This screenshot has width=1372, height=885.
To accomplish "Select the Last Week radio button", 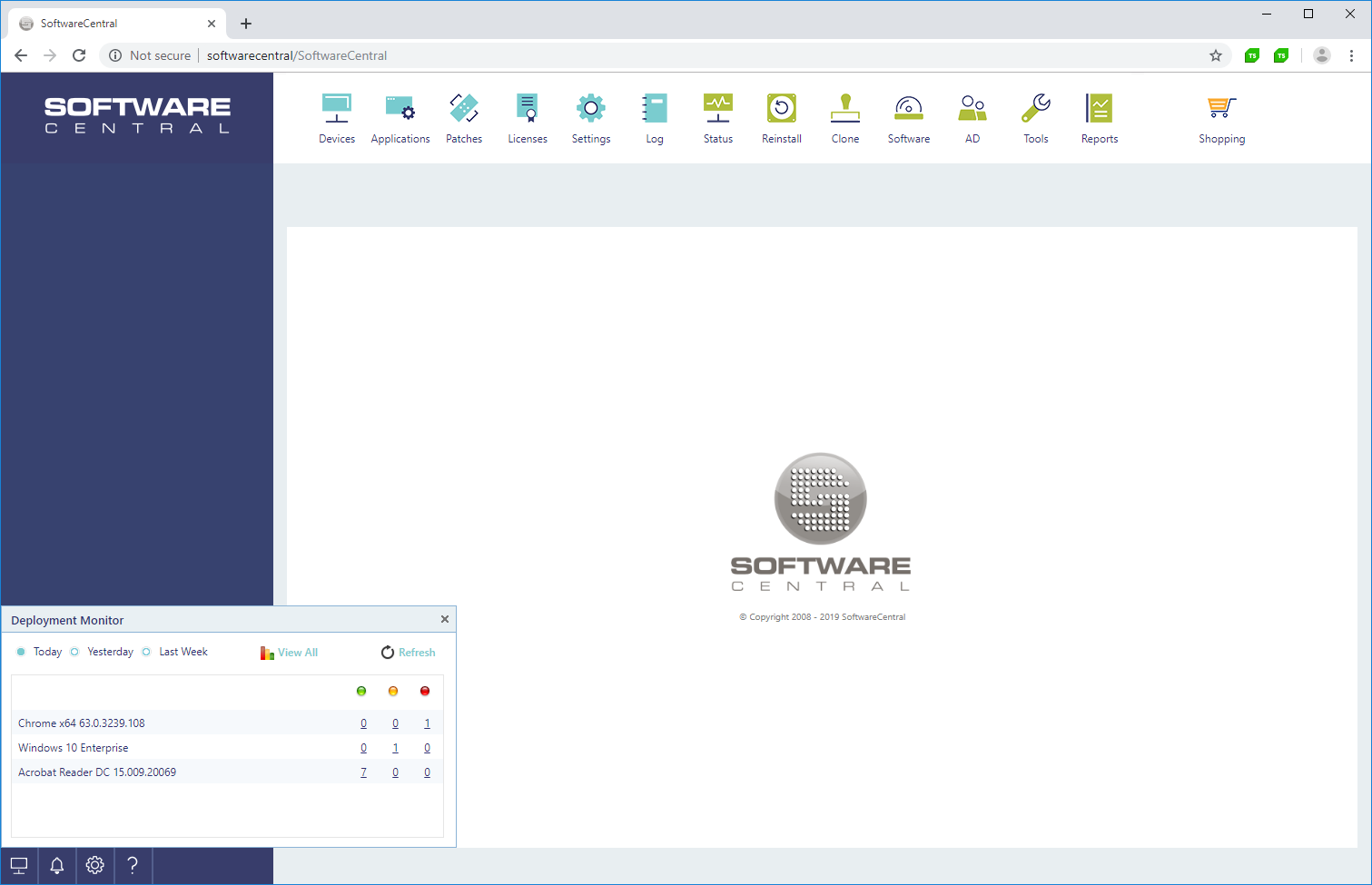I will pyautogui.click(x=146, y=652).
